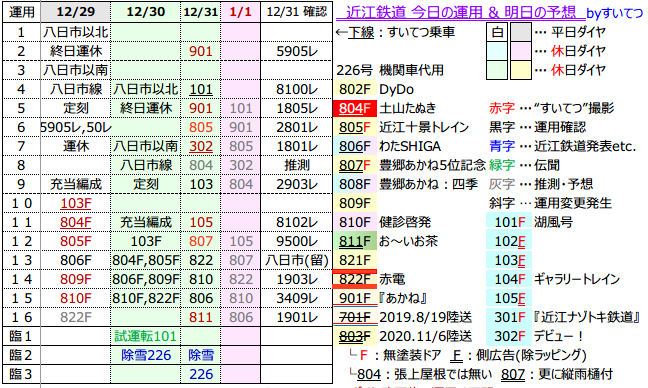
Task: Click the 赤電 label beside 822F
Action: click(392, 279)
